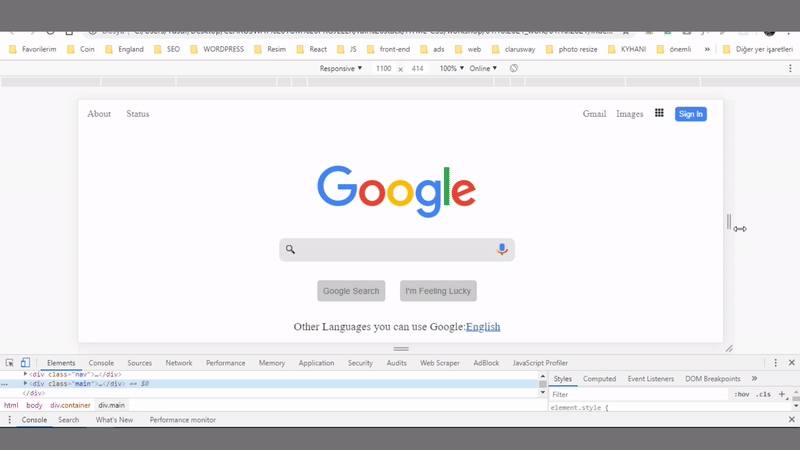Show more Styles sidebar tabs chevron
This screenshot has height=450, width=800.
coord(754,379)
